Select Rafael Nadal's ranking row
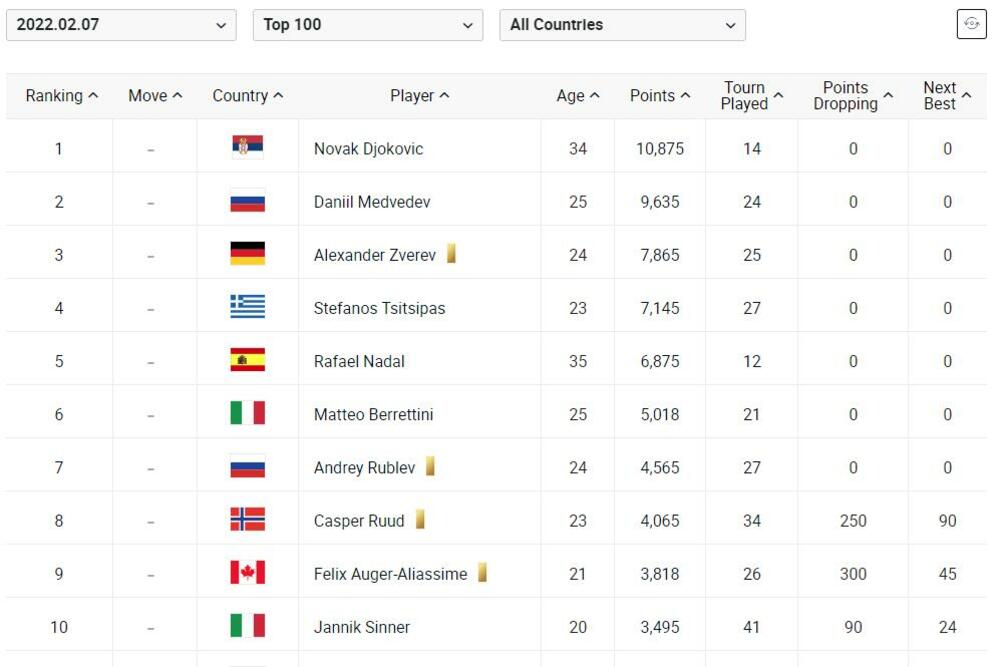 point(500,360)
